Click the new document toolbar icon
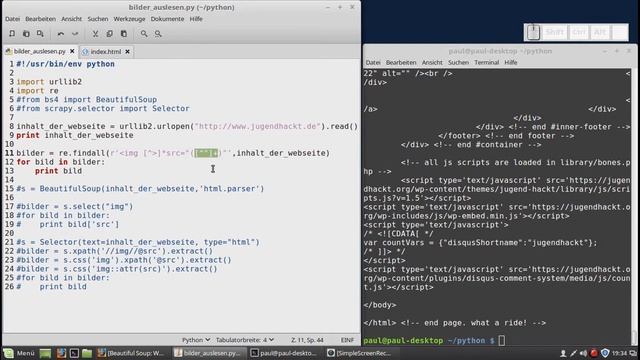Image resolution: width=640 pixels, height=360 pixels. pyautogui.click(x=12, y=34)
